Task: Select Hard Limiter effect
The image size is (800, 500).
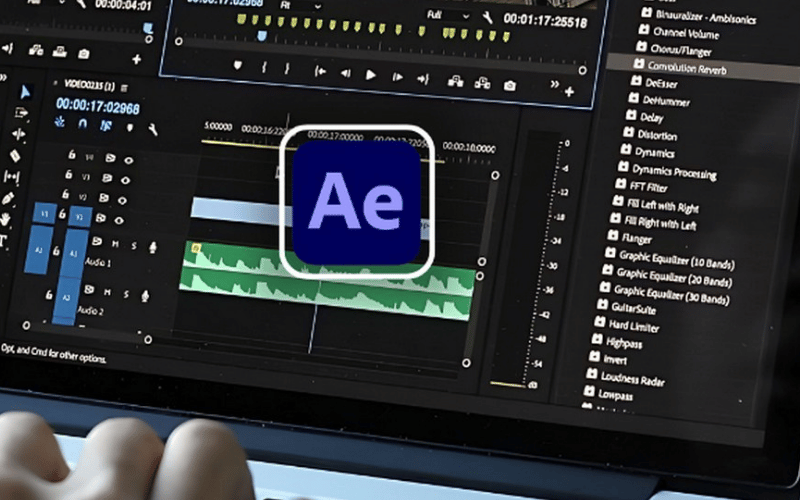Action: tap(634, 326)
